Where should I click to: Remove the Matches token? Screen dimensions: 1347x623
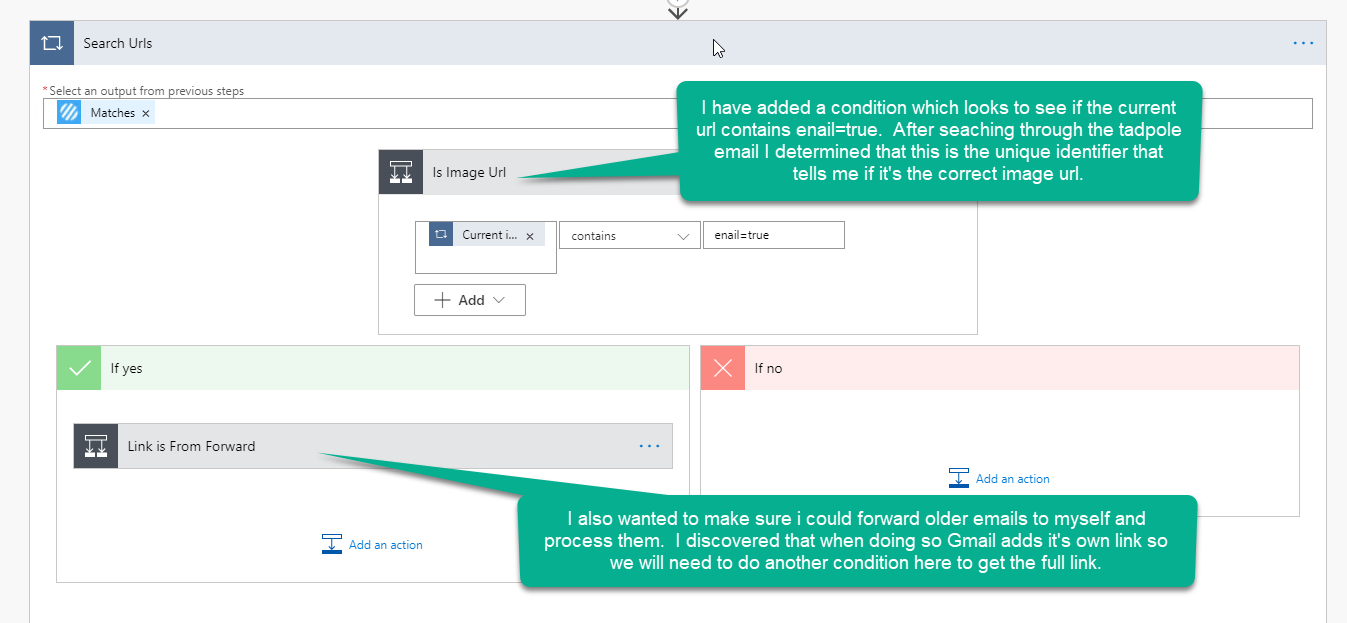point(146,114)
